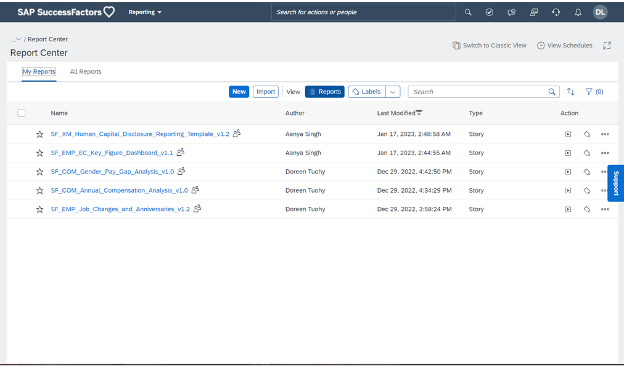This screenshot has width=624, height=366.
Task: Select the Reports view toggle
Action: tap(325, 92)
